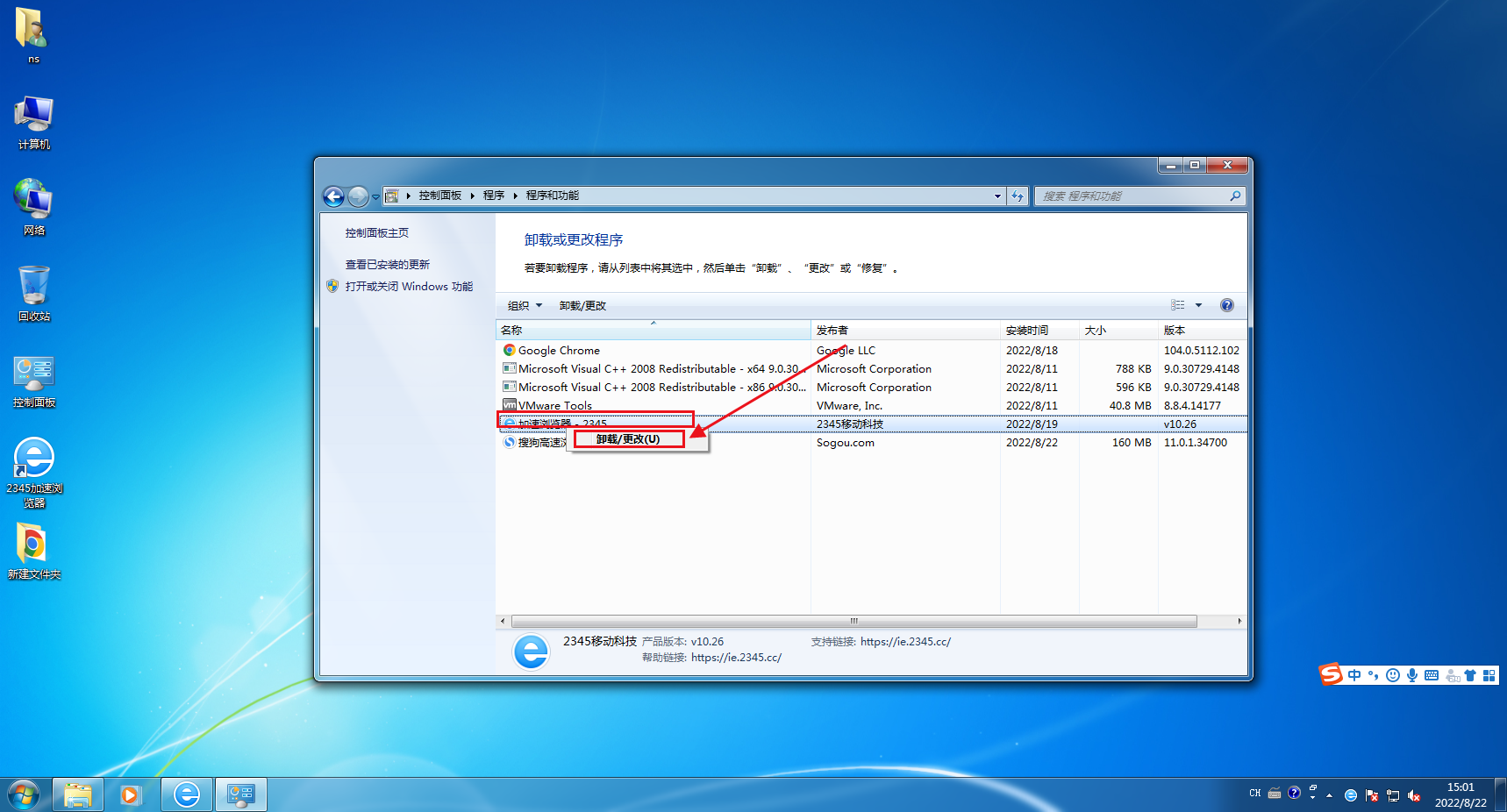Click the 2345 browser tray icon
Viewport: 1507px width, 812px height.
tap(1351, 795)
